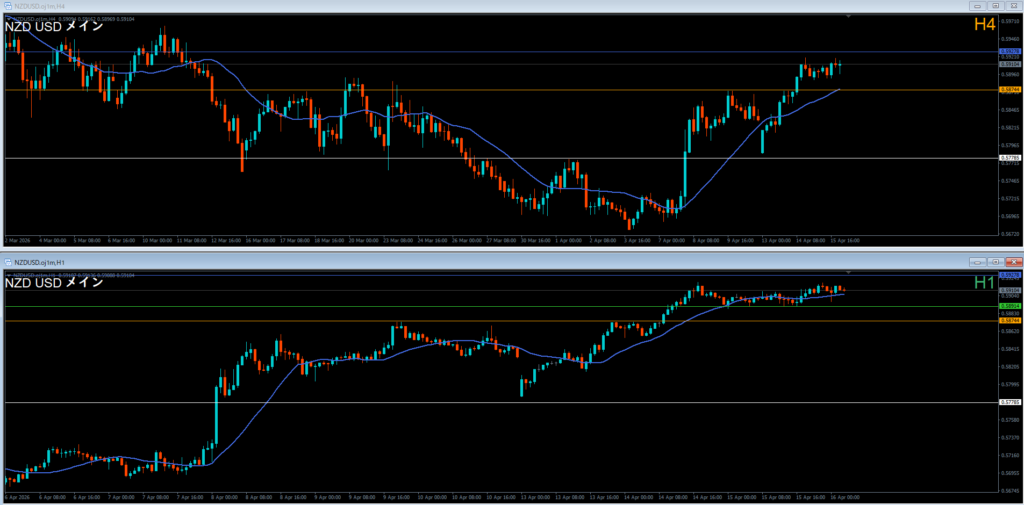Click white 0.57785 price label on H4 chart

(1009, 158)
